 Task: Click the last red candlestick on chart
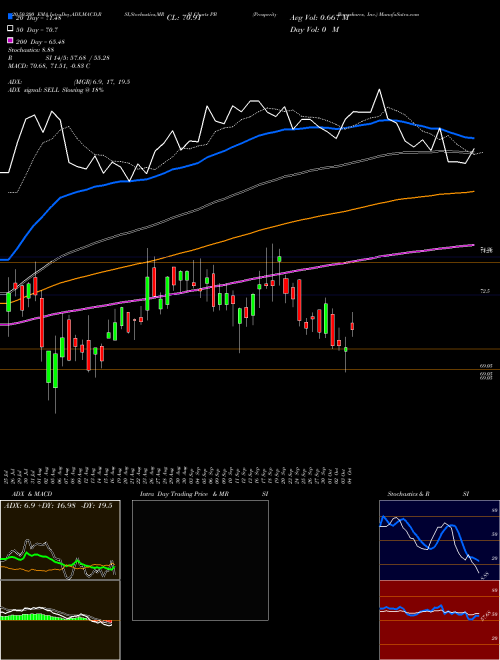pos(352,326)
